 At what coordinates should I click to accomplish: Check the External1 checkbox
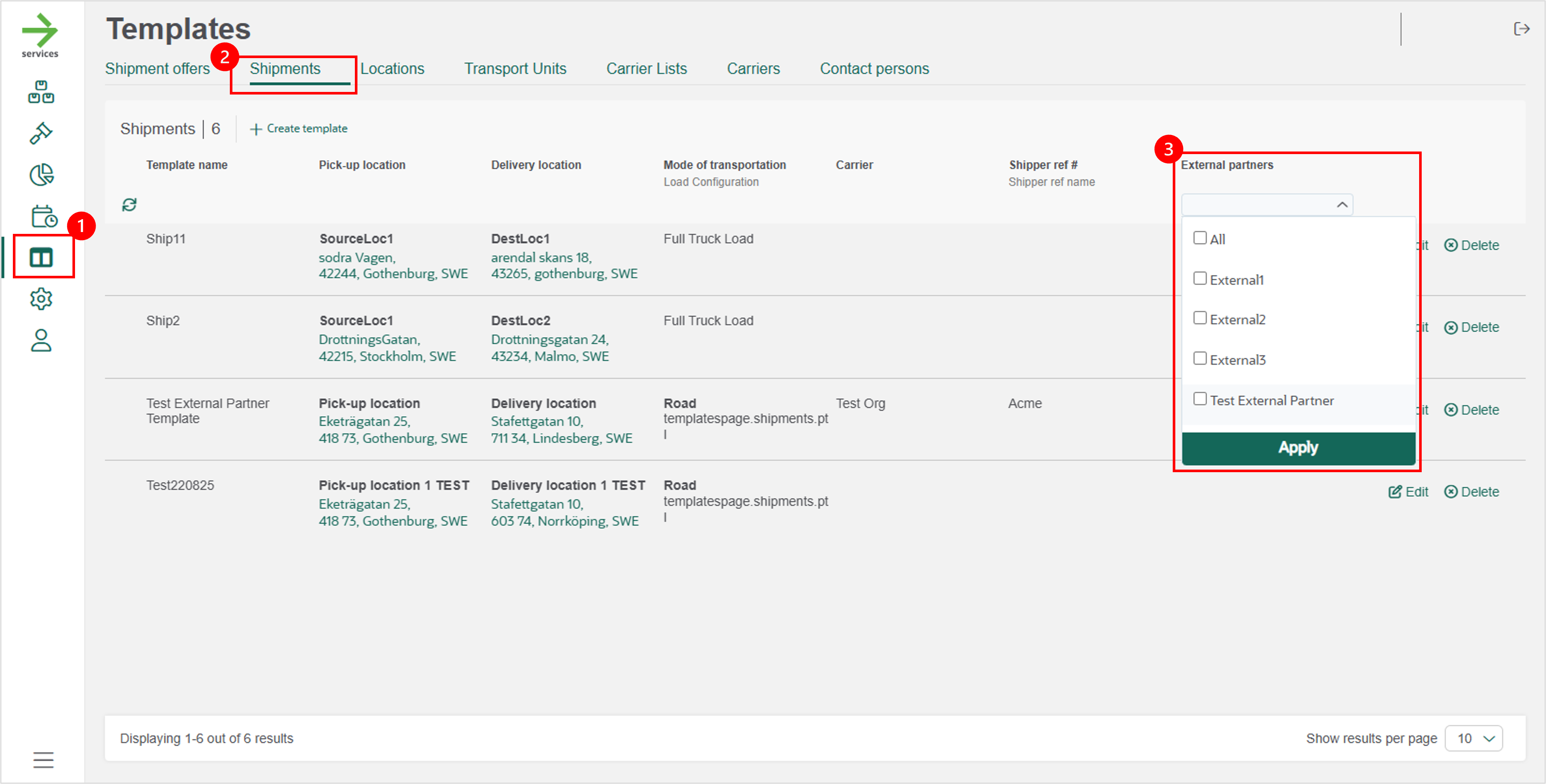(1200, 278)
